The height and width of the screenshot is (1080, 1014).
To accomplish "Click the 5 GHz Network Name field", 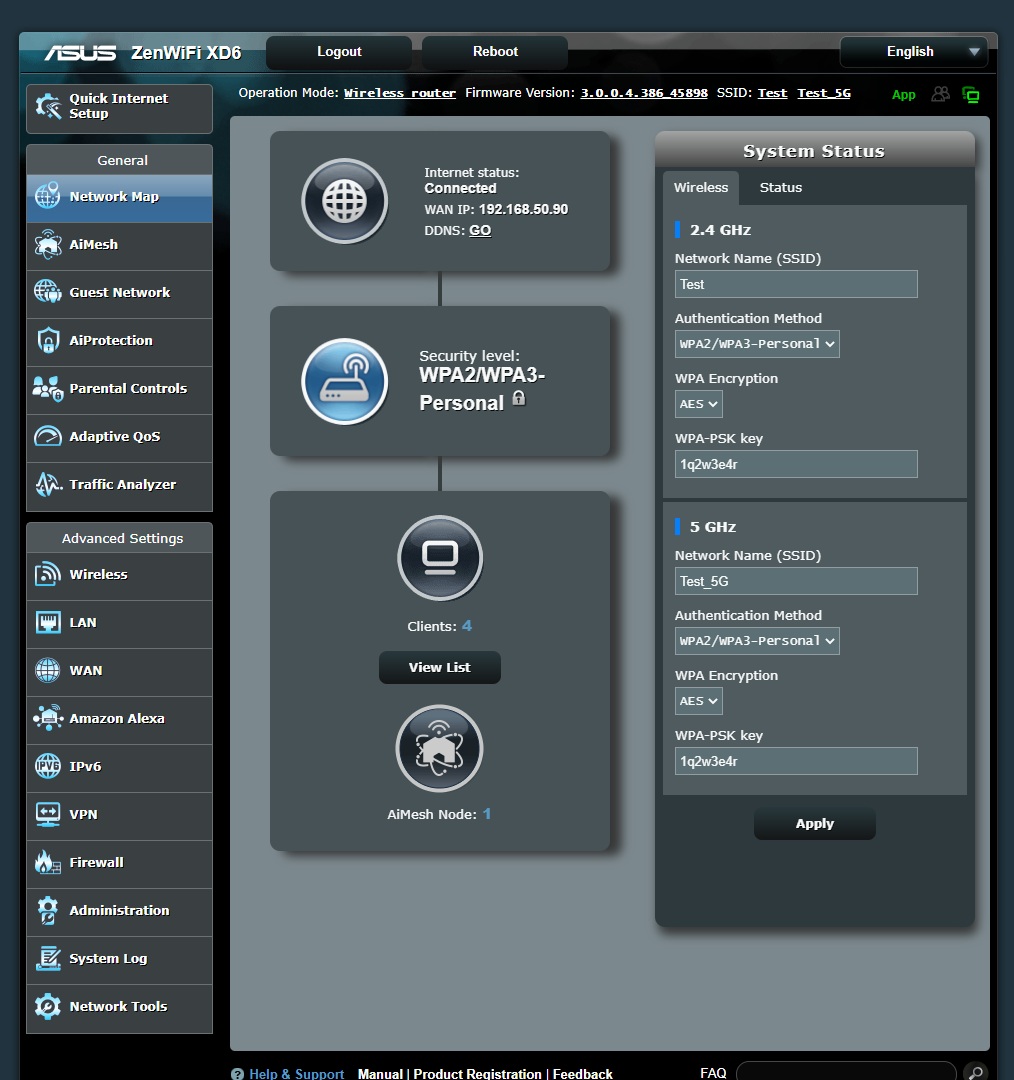I will (796, 581).
